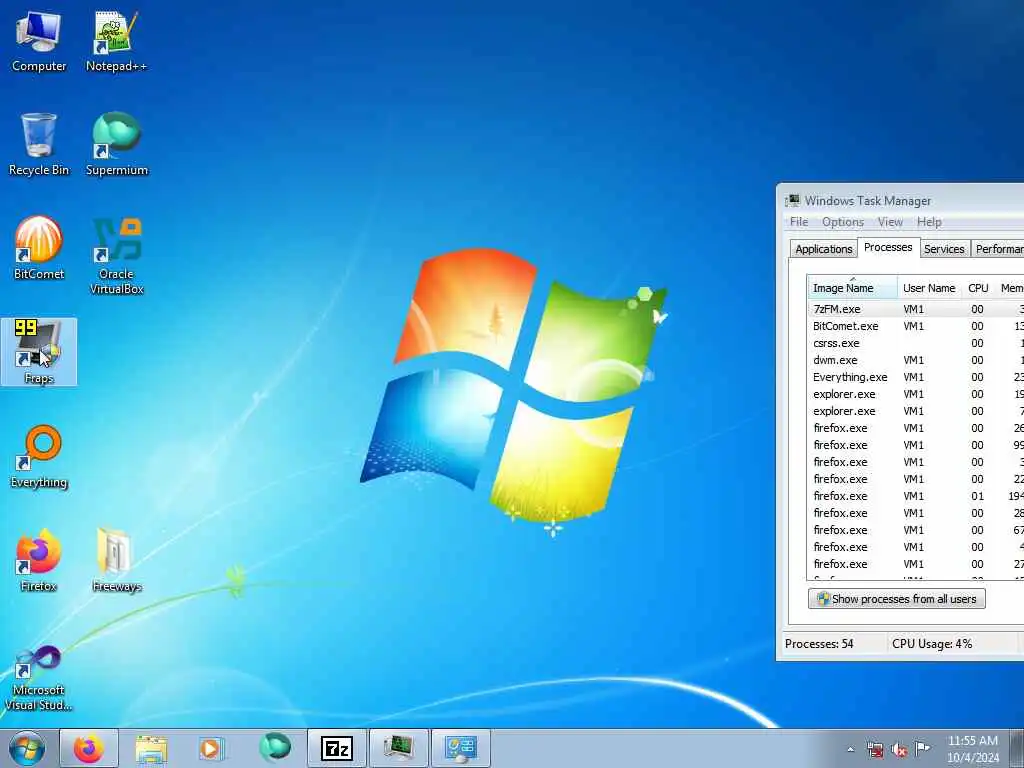Select the Notepad++ desktop shortcut
This screenshot has width=1024, height=768.
click(116, 42)
